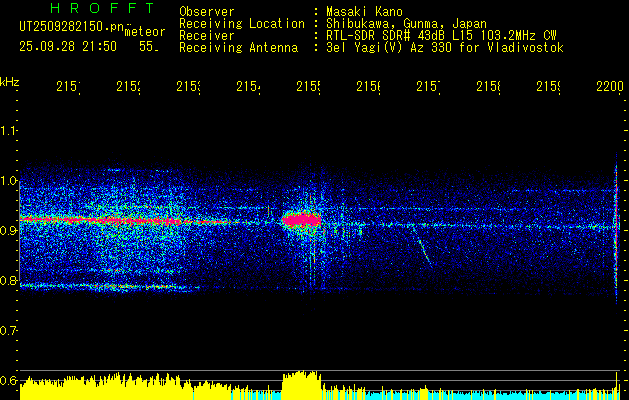This screenshot has width=629, height=400.
Task: Click the 0.9 kHz frequency label
Action: point(8,231)
